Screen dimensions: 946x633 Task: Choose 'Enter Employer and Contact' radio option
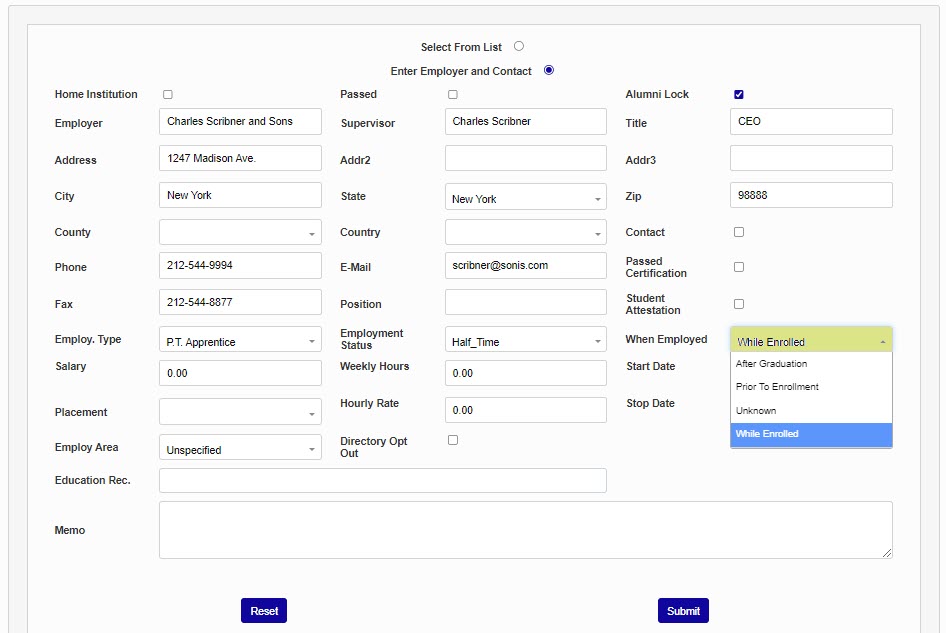549,70
